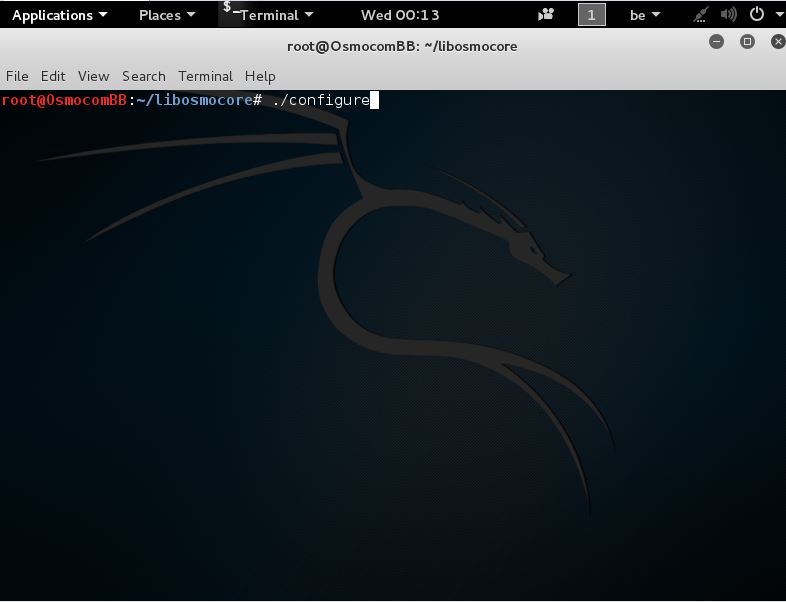Screen dimensions: 786x602
Task: Maximize the terminal window
Action: [x=747, y=42]
